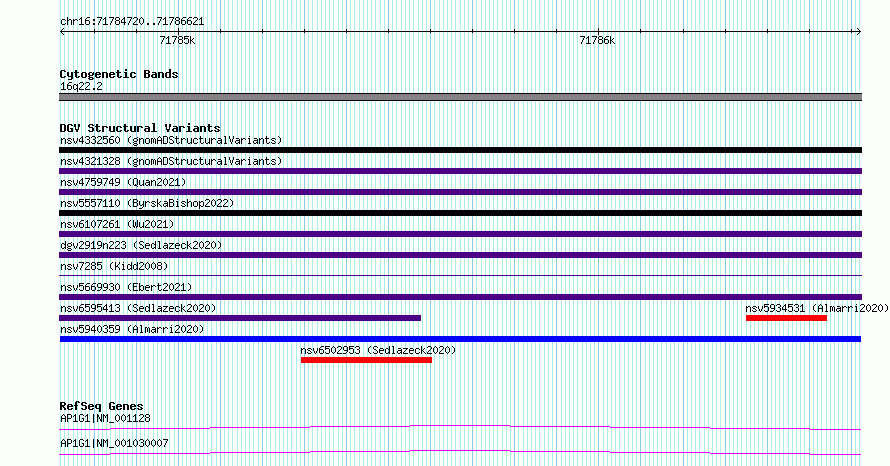Select the black bar of nsv5557110

tap(460, 213)
